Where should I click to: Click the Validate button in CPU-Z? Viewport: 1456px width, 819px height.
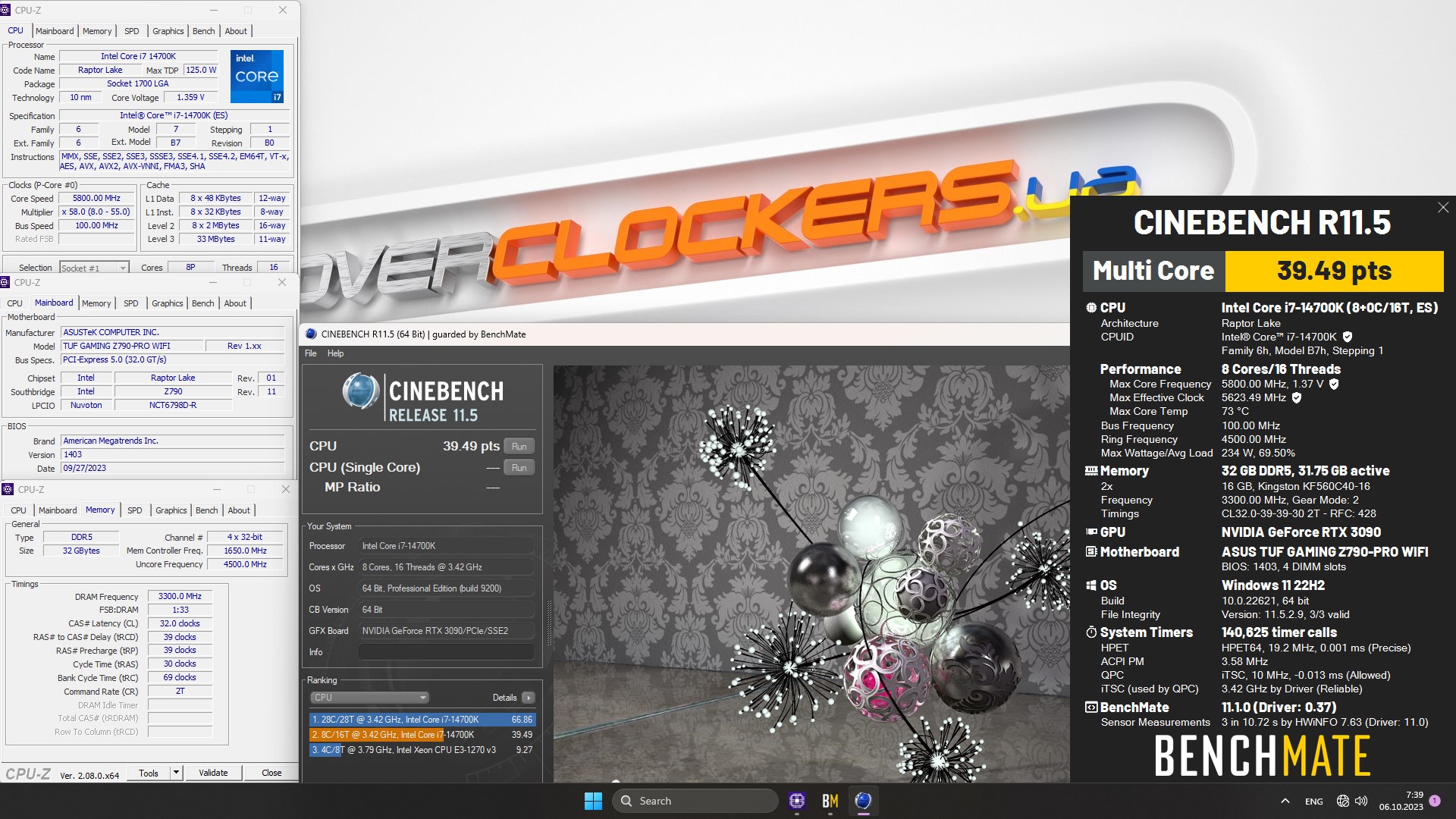coord(213,773)
